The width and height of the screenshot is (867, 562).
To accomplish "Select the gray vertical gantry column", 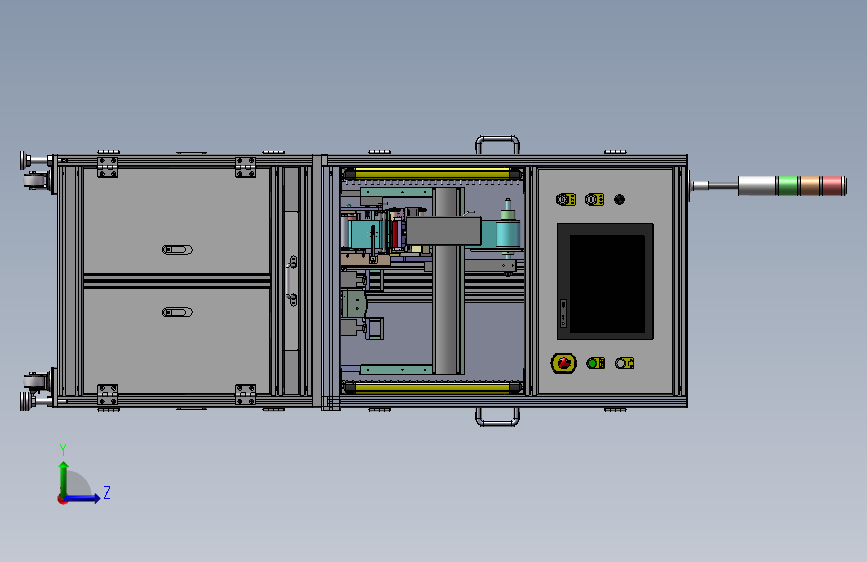I will 447,310.
